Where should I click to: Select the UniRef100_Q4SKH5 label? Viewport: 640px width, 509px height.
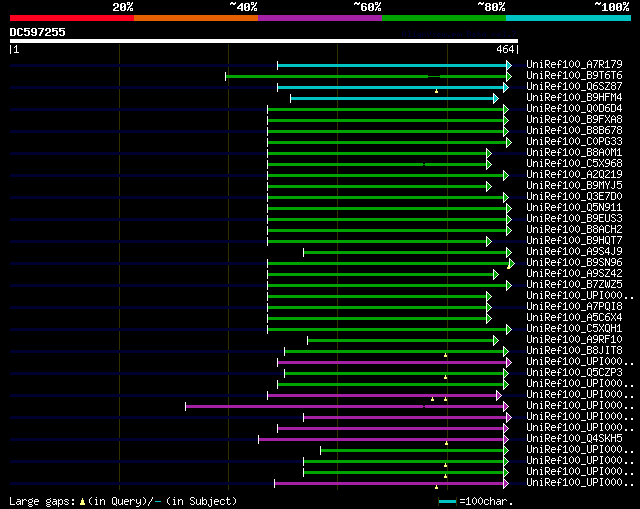(x=574, y=439)
